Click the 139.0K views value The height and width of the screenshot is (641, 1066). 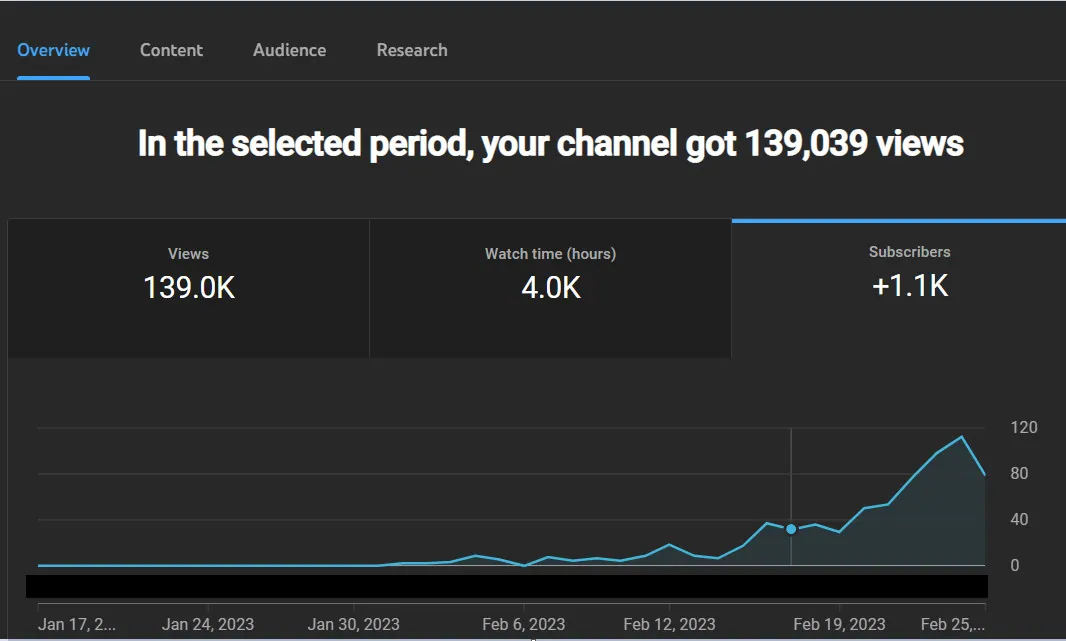[x=189, y=288]
